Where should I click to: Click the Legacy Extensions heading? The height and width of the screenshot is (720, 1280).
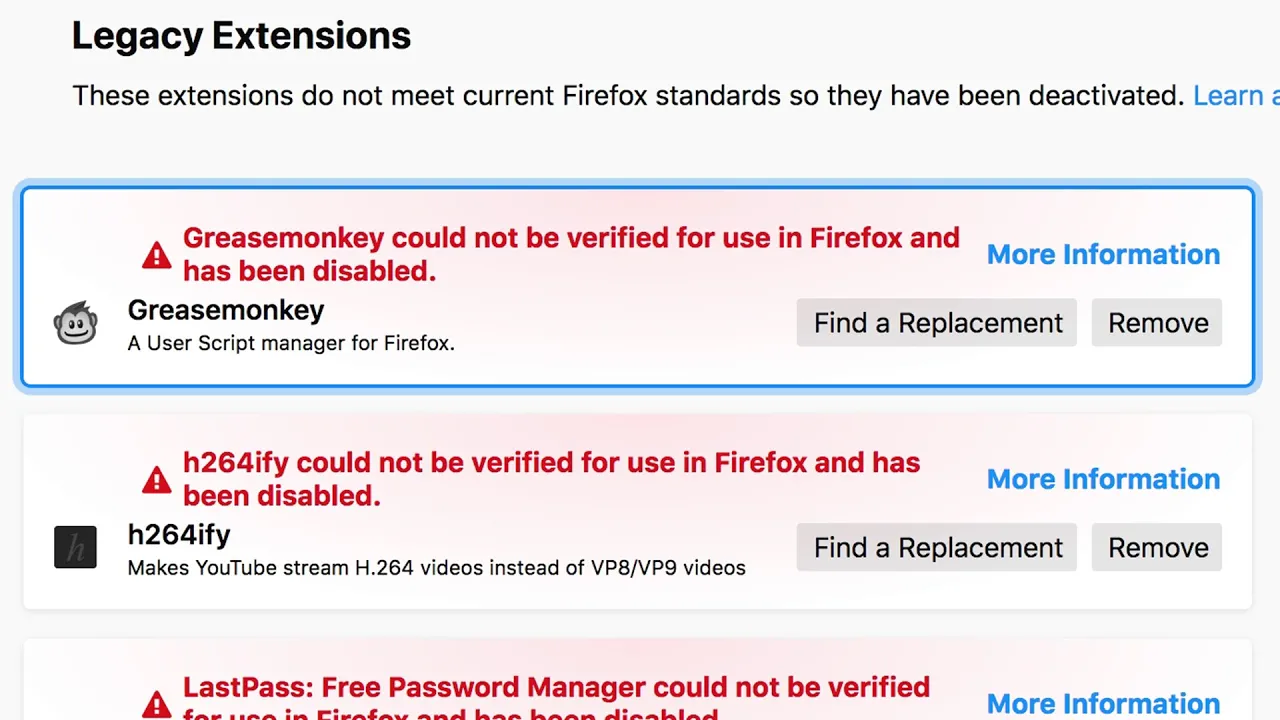coord(241,36)
